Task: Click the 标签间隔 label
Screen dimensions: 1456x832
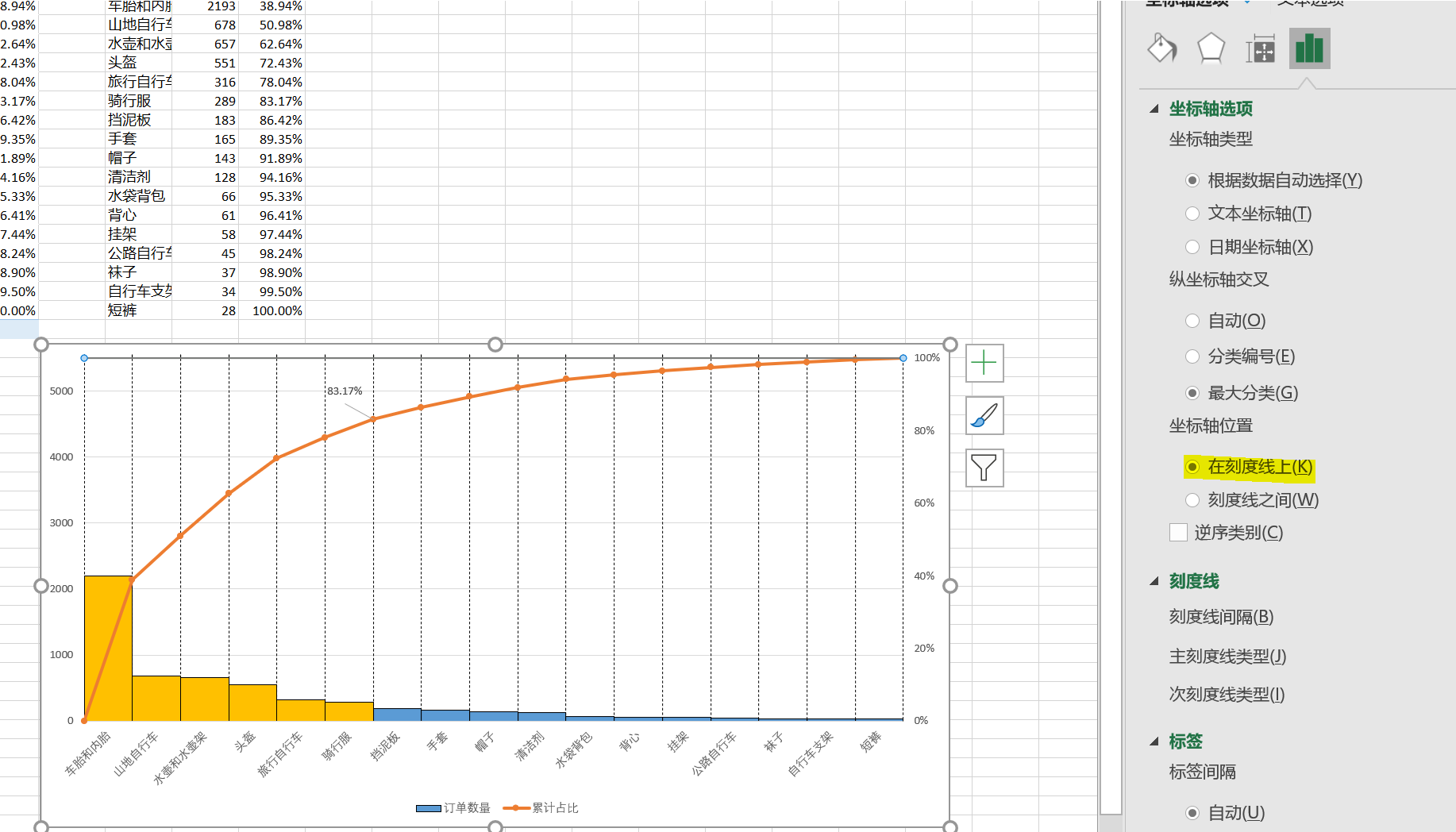Action: click(1202, 772)
